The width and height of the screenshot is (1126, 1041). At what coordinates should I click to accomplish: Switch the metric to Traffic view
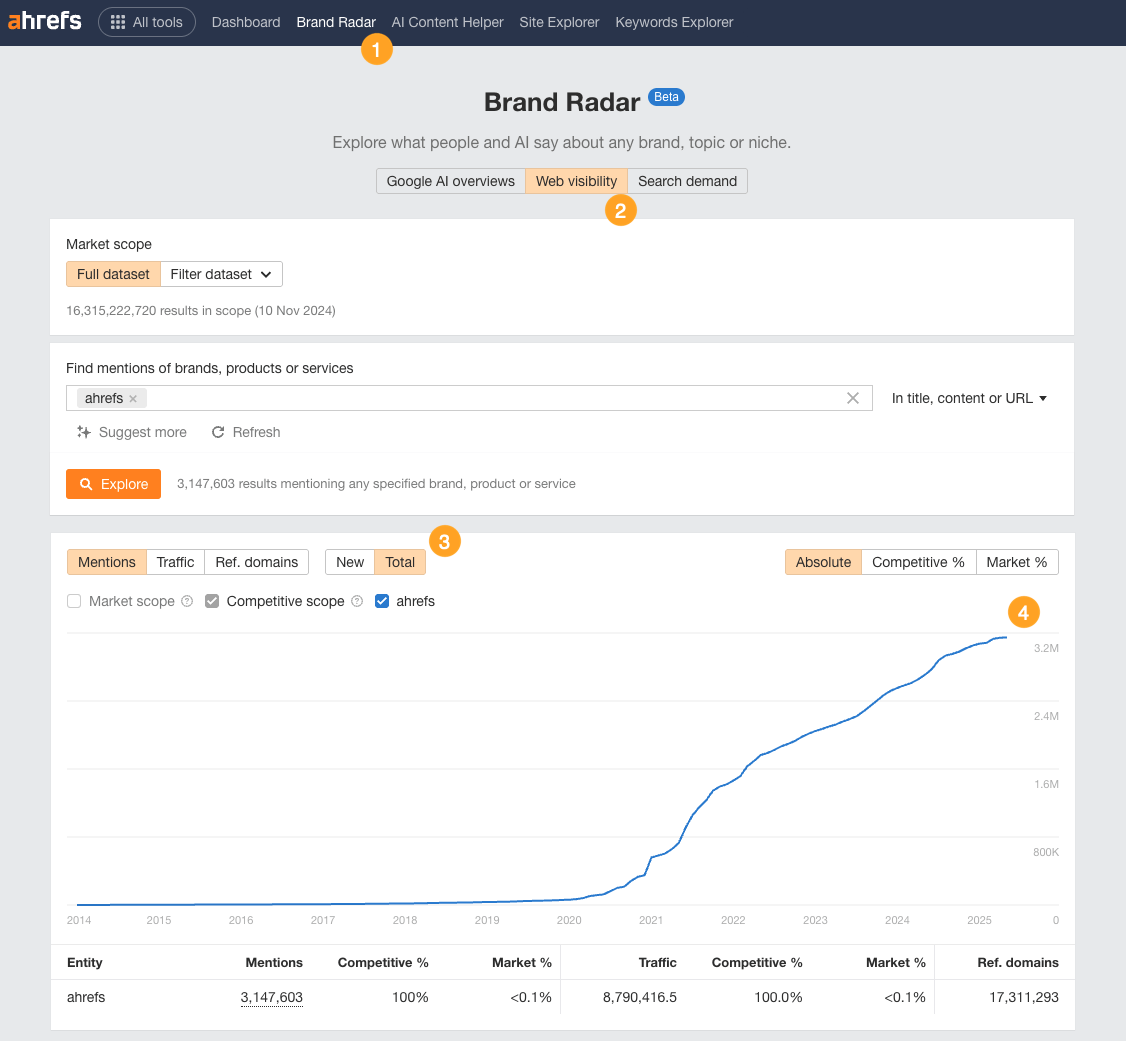(x=175, y=562)
